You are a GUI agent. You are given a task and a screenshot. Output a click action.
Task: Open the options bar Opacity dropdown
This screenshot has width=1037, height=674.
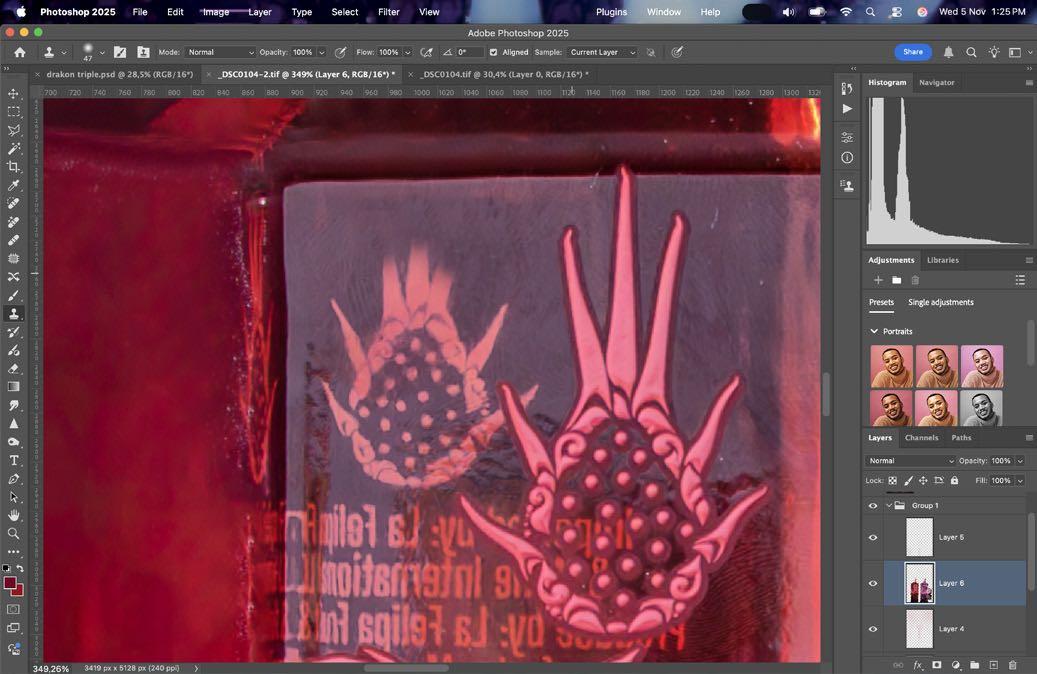pos(321,52)
